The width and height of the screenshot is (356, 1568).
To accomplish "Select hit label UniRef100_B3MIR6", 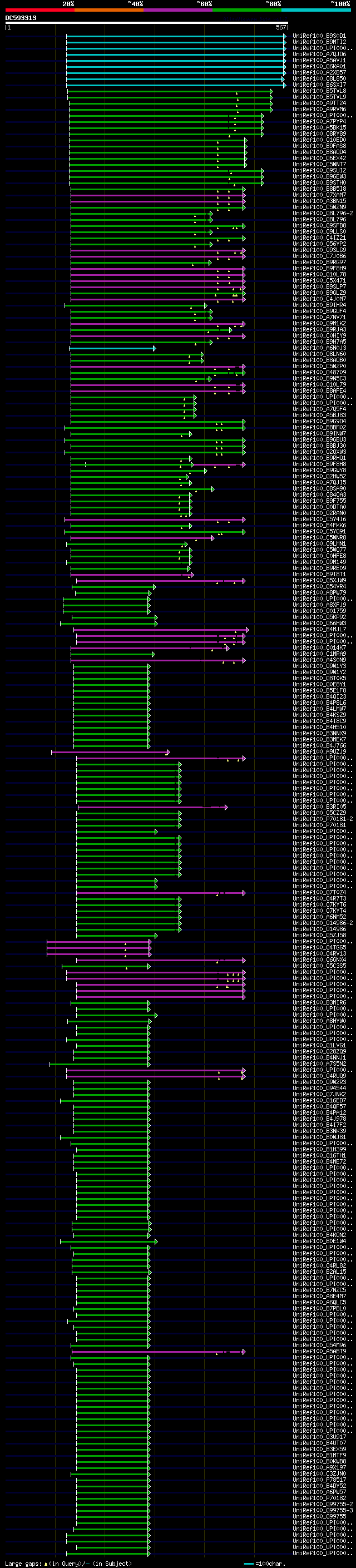I will coord(319,1002).
